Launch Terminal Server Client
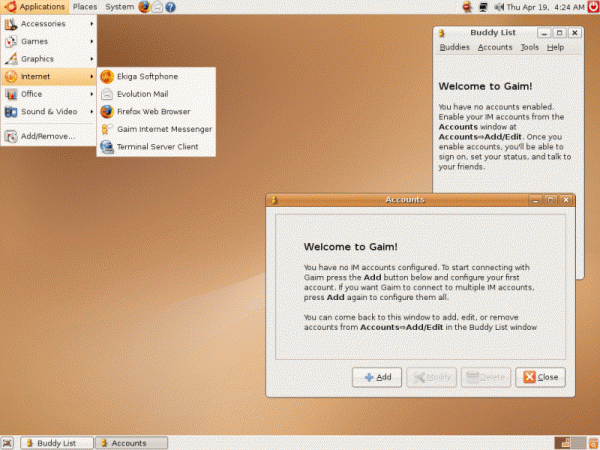Viewport: 600px width, 450px height. [157, 147]
